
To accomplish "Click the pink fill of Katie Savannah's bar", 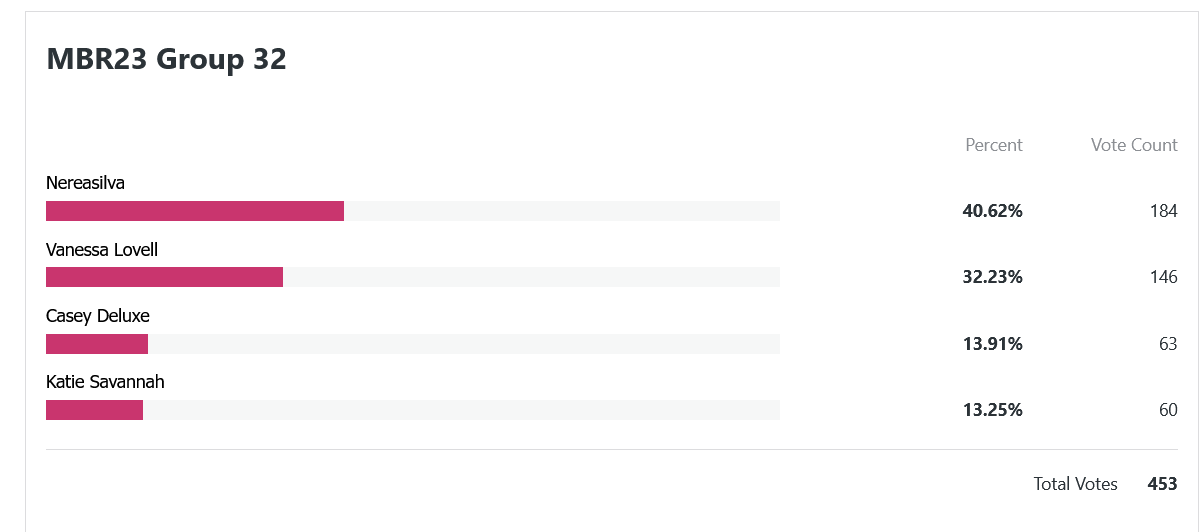I will (x=94, y=410).
